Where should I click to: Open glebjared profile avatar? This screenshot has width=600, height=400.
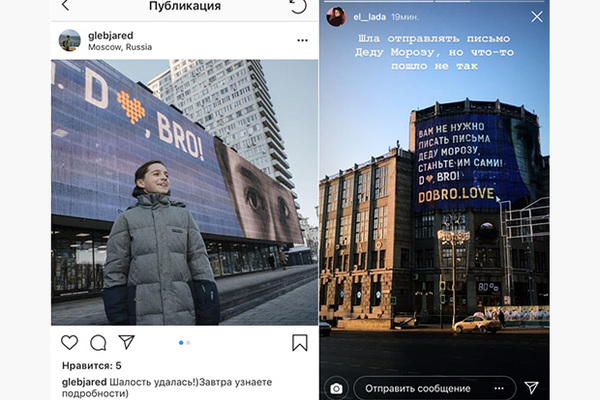click(x=70, y=40)
